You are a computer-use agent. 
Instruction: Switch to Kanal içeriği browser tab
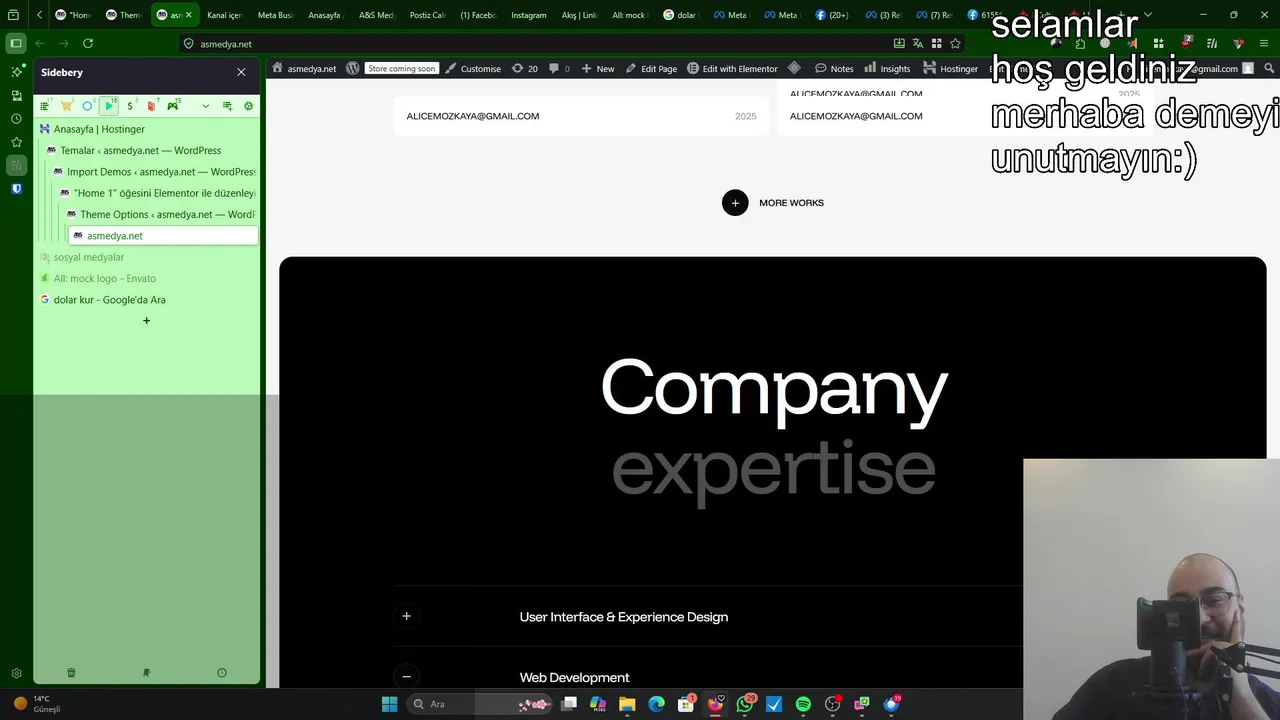[x=224, y=15]
